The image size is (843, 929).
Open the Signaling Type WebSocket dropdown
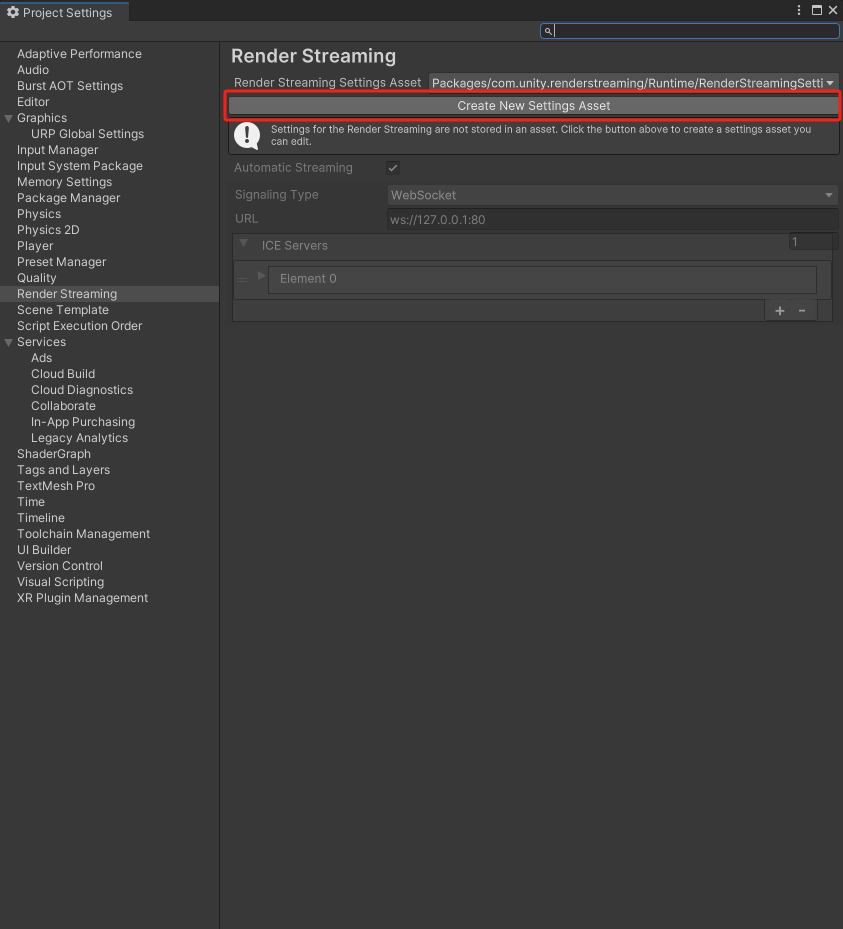click(x=612, y=195)
